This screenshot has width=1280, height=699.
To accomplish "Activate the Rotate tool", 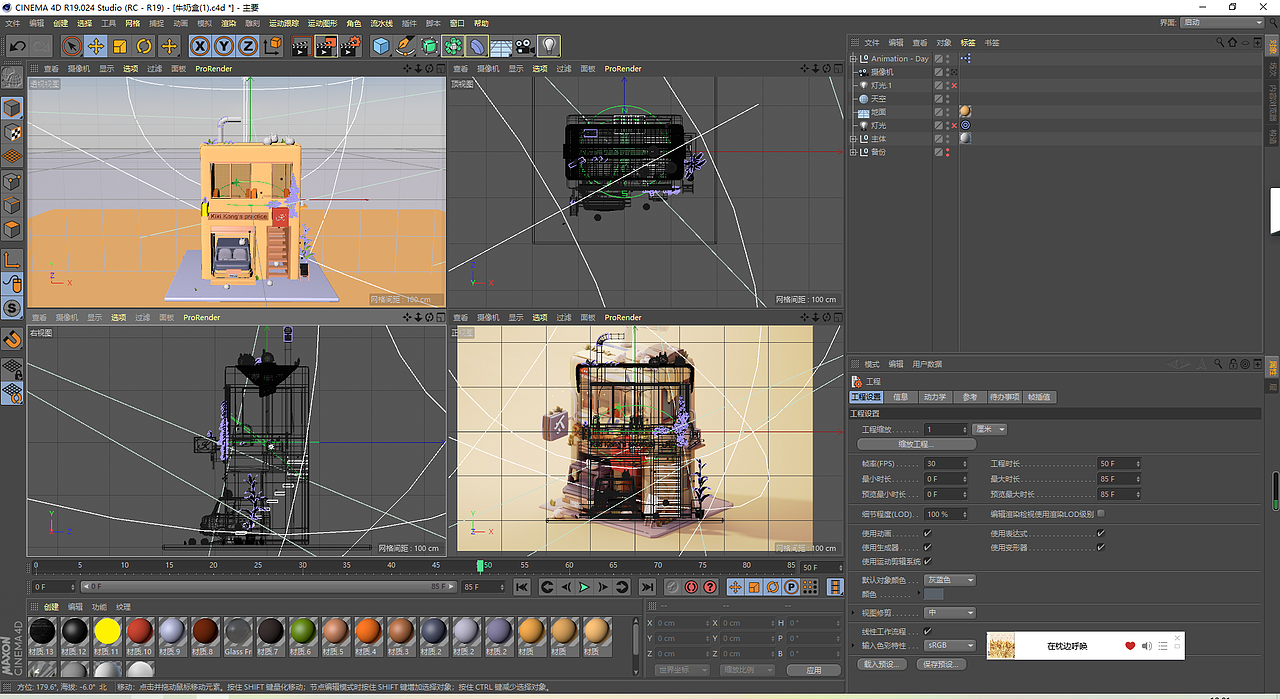I will click(x=144, y=46).
